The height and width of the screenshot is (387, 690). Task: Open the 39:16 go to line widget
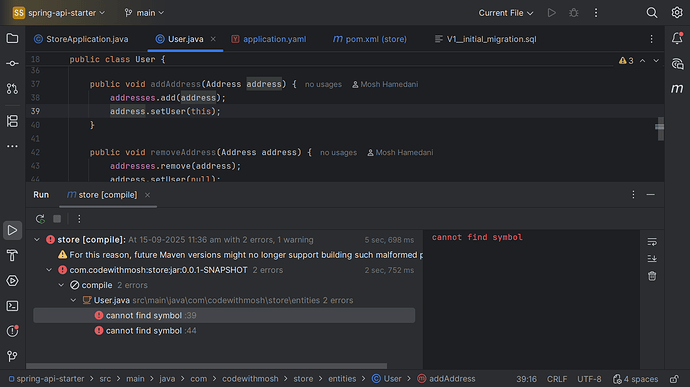point(526,379)
